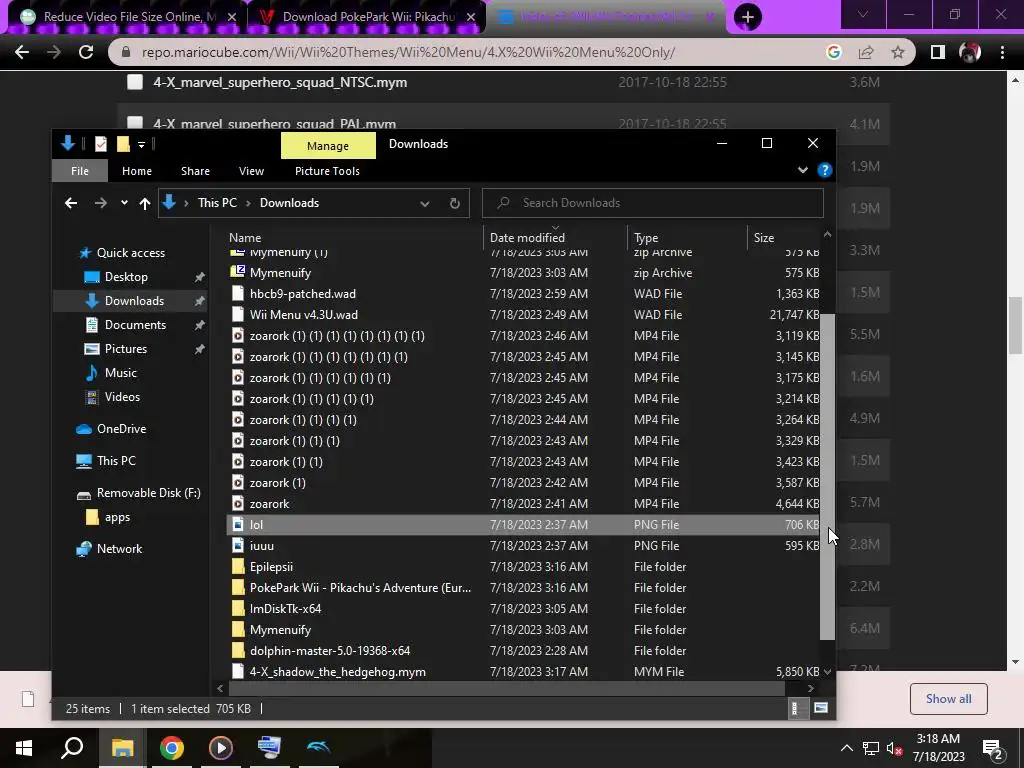This screenshot has width=1024, height=768.
Task: Click the New folder quick access icon
Action: click(123, 144)
